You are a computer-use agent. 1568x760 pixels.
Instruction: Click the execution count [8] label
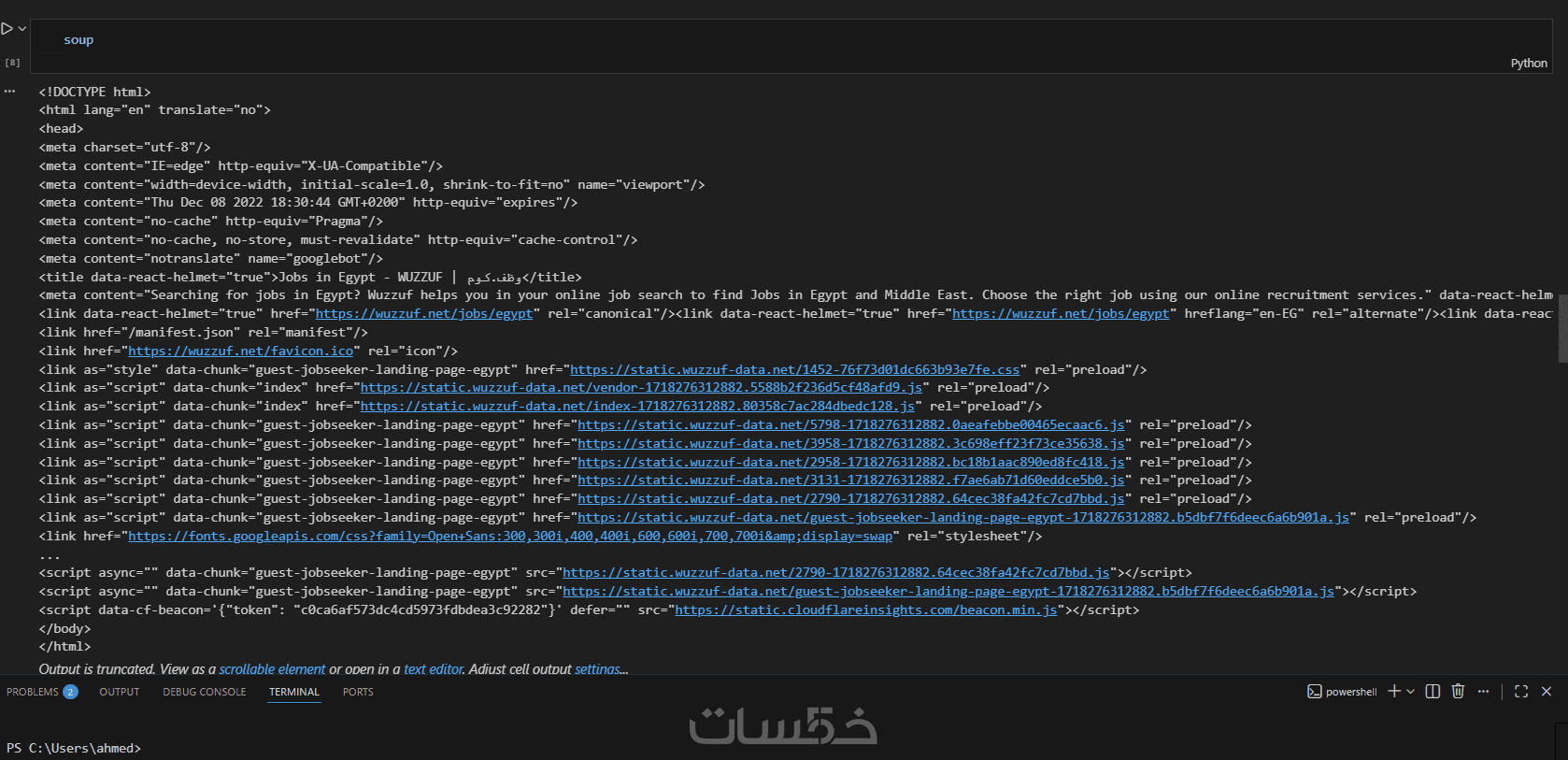pos(12,63)
